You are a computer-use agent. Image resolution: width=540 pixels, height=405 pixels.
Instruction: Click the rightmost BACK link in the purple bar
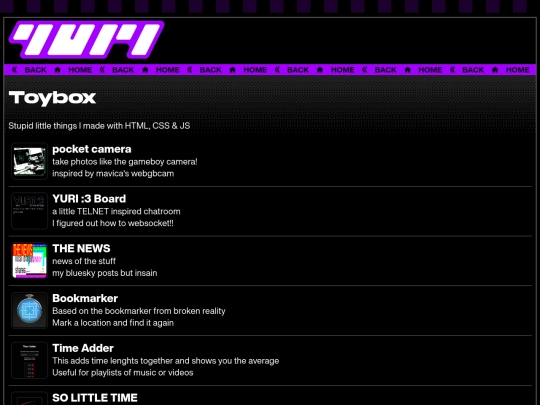click(473, 70)
